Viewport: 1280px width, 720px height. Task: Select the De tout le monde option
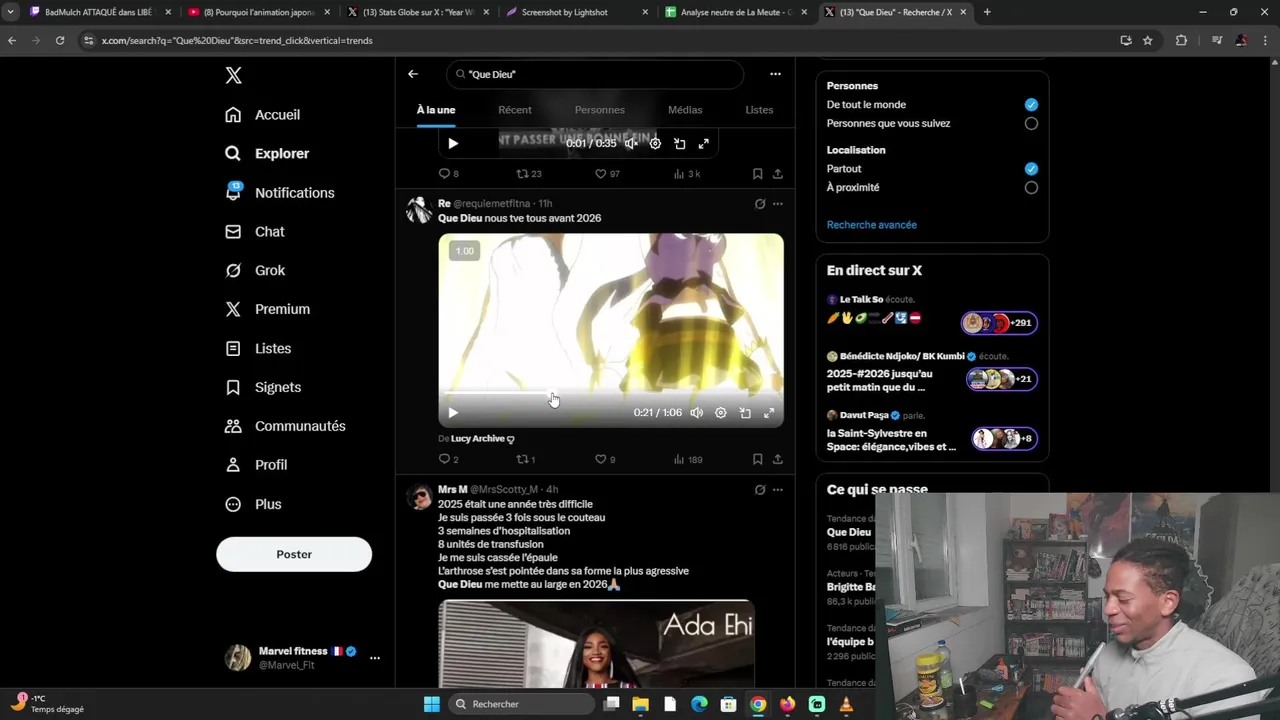pos(1031,105)
